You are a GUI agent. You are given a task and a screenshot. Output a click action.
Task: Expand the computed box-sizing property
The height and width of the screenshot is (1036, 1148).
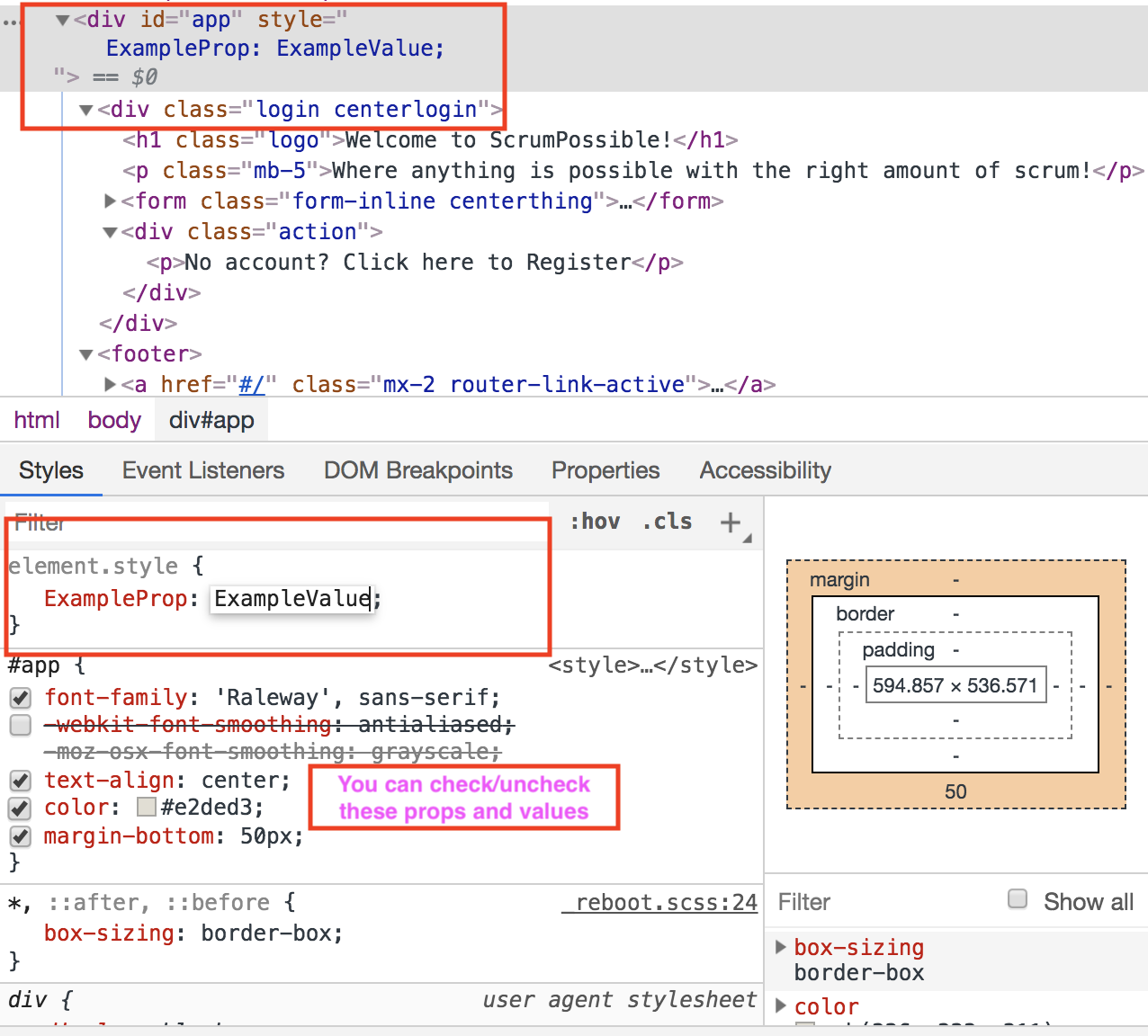point(781,946)
